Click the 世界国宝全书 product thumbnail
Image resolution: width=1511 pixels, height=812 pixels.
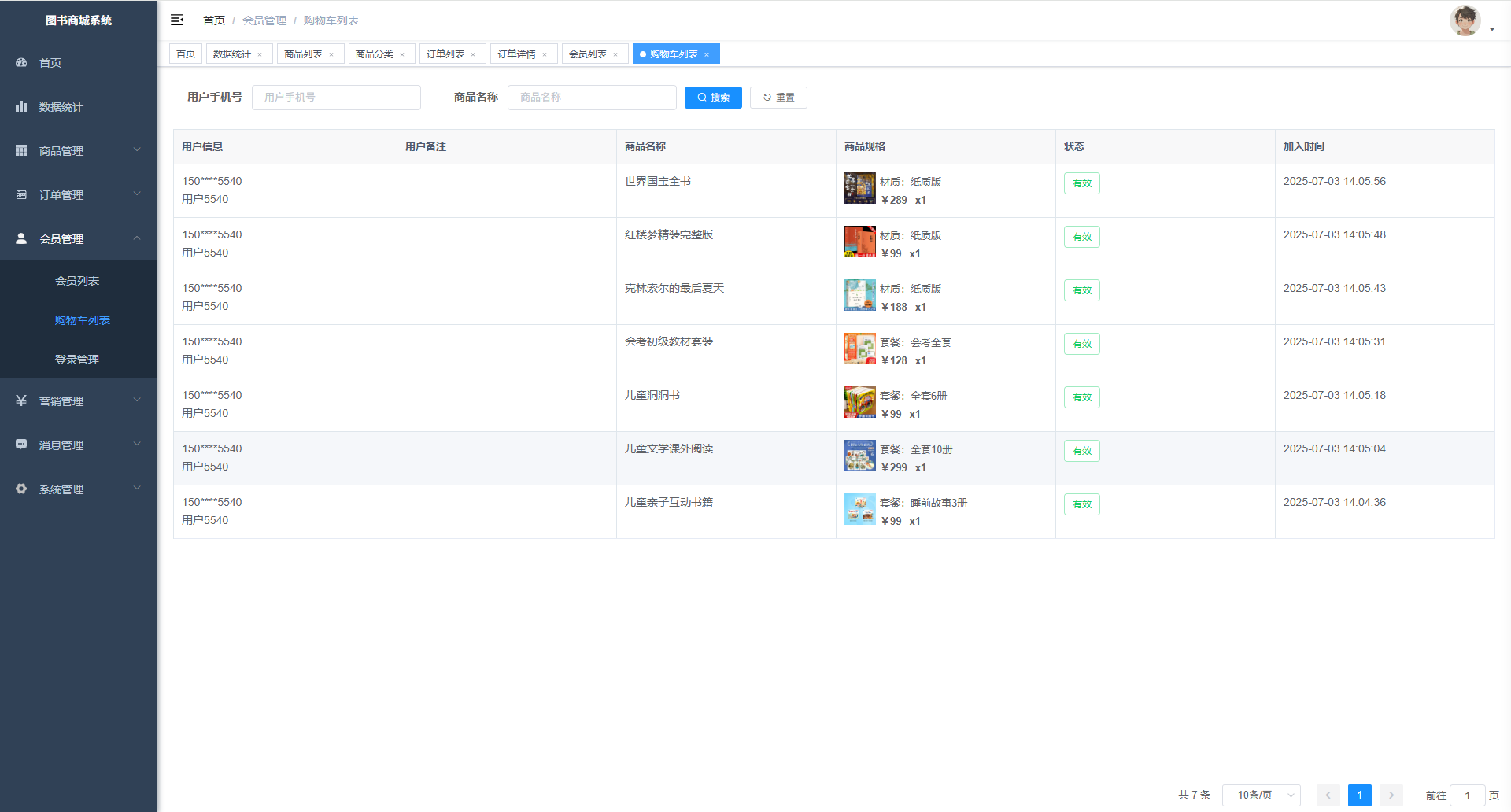point(859,188)
